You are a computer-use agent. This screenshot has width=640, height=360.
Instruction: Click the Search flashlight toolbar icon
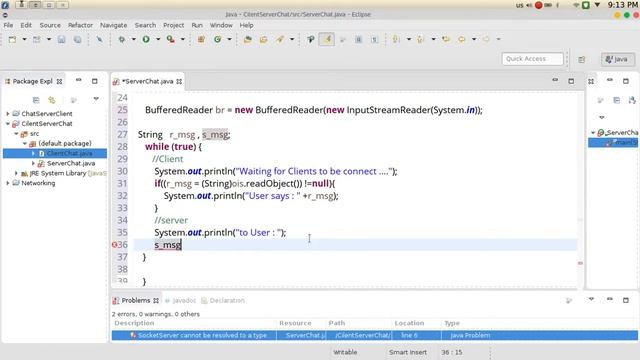pyautogui.click(x=280, y=39)
